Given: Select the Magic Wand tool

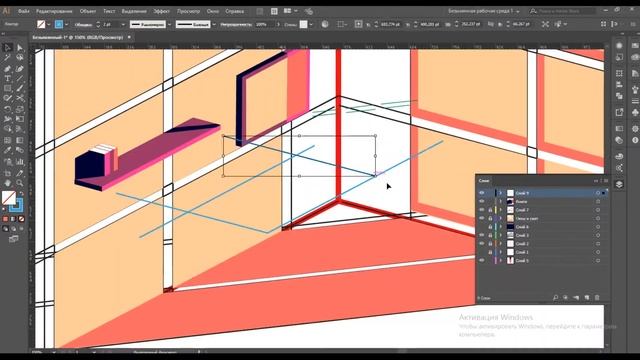Looking at the screenshot, I should click(7, 58).
